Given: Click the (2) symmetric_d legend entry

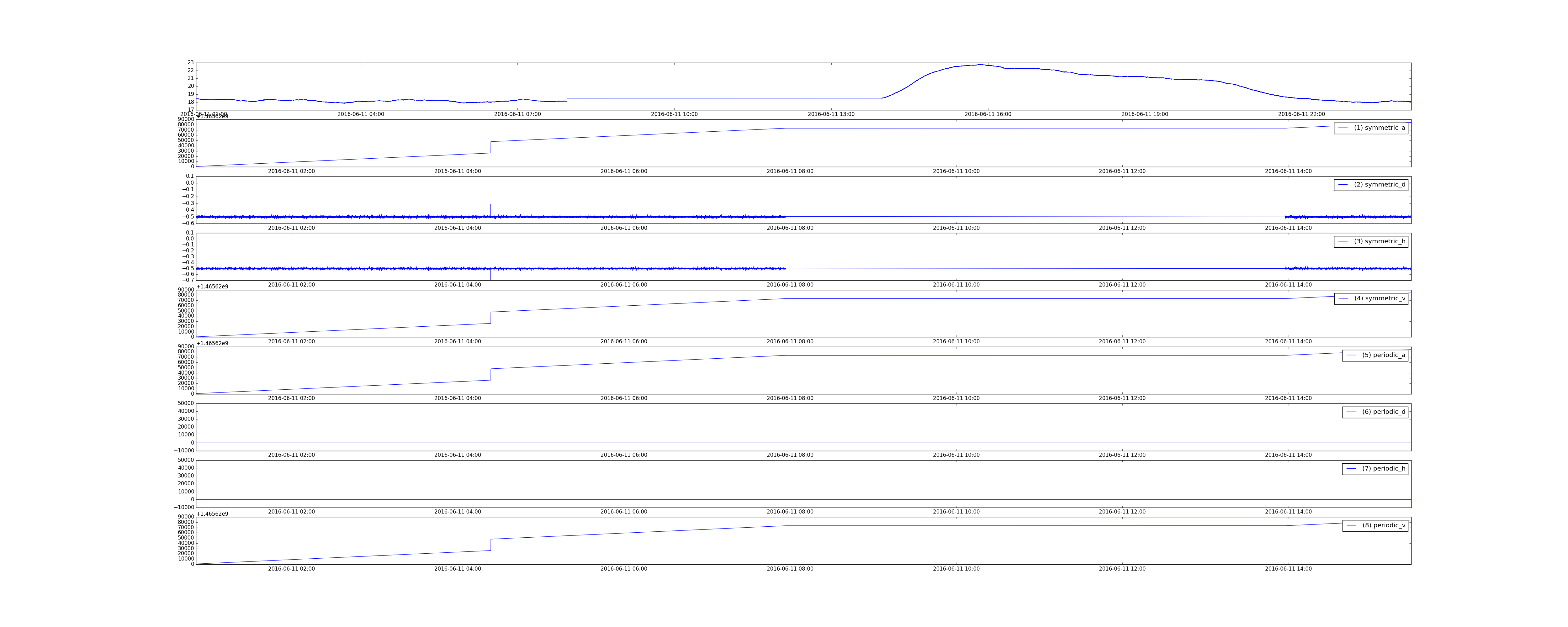Looking at the screenshot, I should tap(1371, 184).
